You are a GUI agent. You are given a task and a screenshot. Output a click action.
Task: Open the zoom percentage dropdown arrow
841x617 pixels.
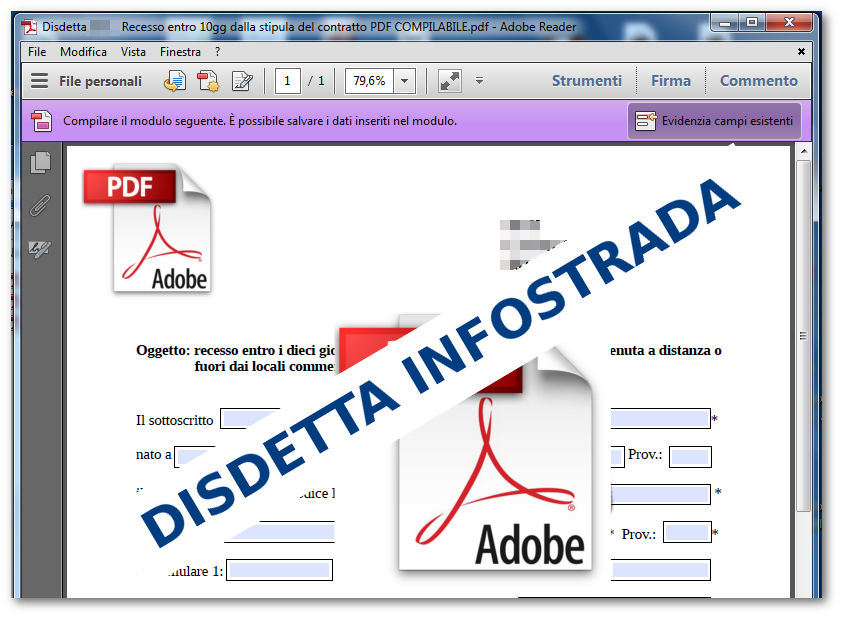tap(404, 81)
